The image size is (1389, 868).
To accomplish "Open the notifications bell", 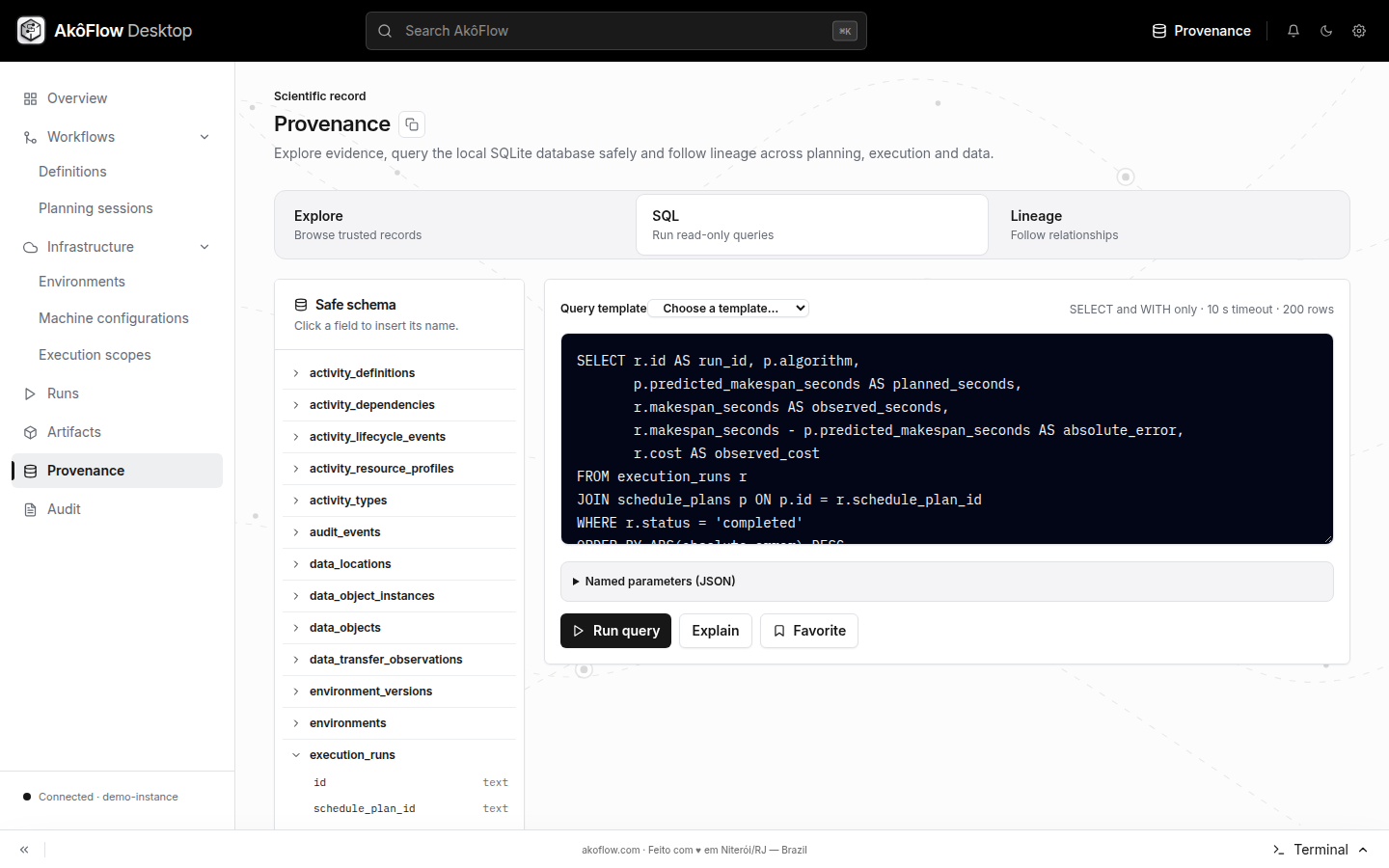I will click(x=1294, y=31).
